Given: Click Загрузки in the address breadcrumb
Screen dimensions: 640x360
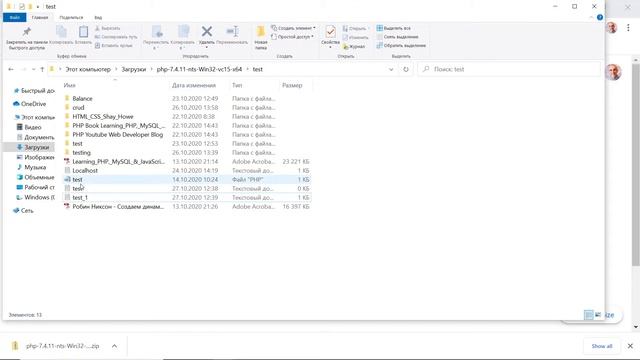Looking at the screenshot, I should click(x=133, y=69).
